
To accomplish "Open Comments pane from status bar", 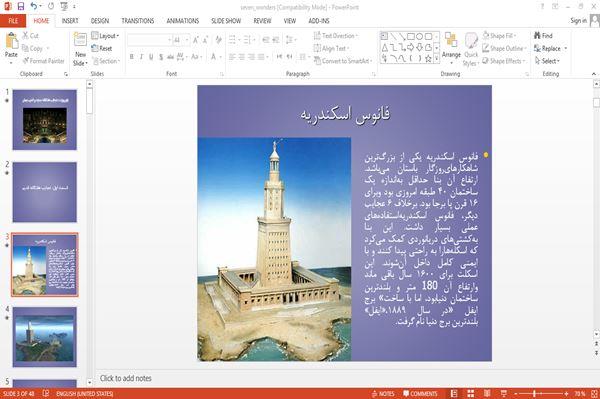I will click(420, 394).
